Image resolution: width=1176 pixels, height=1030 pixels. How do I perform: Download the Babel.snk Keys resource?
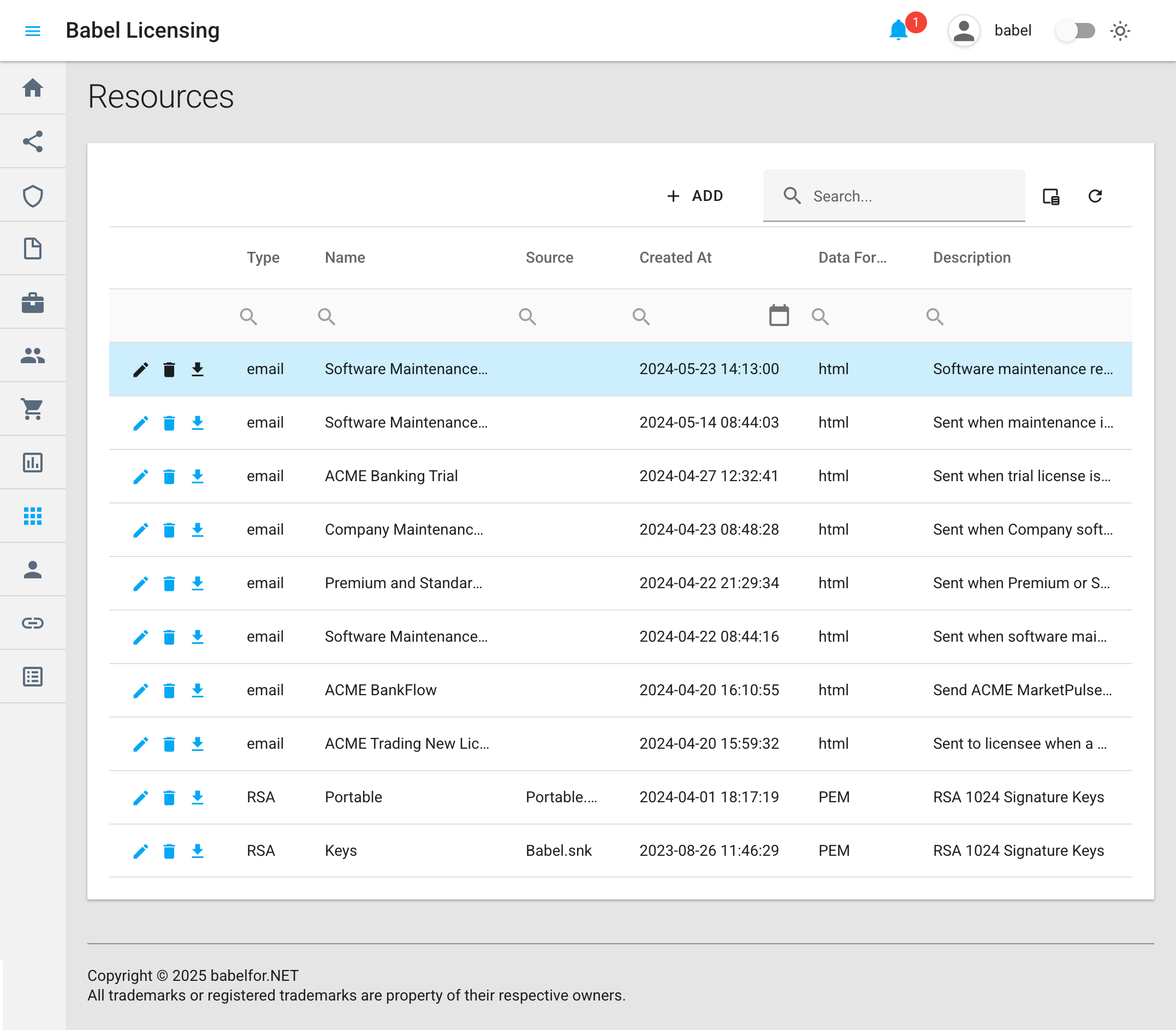(197, 851)
